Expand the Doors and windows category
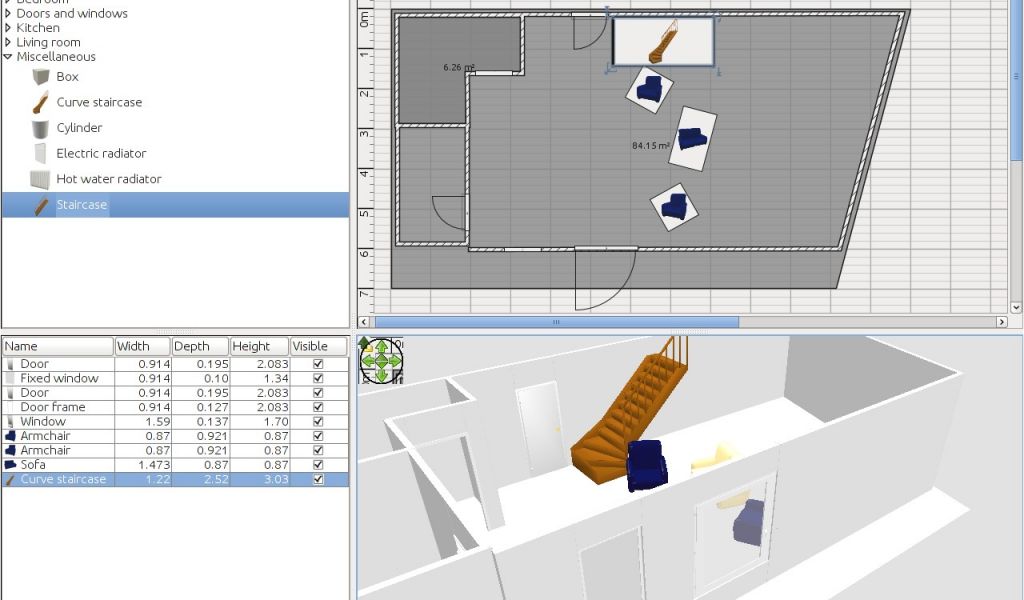Viewport: 1024px width, 600px height. [8, 14]
